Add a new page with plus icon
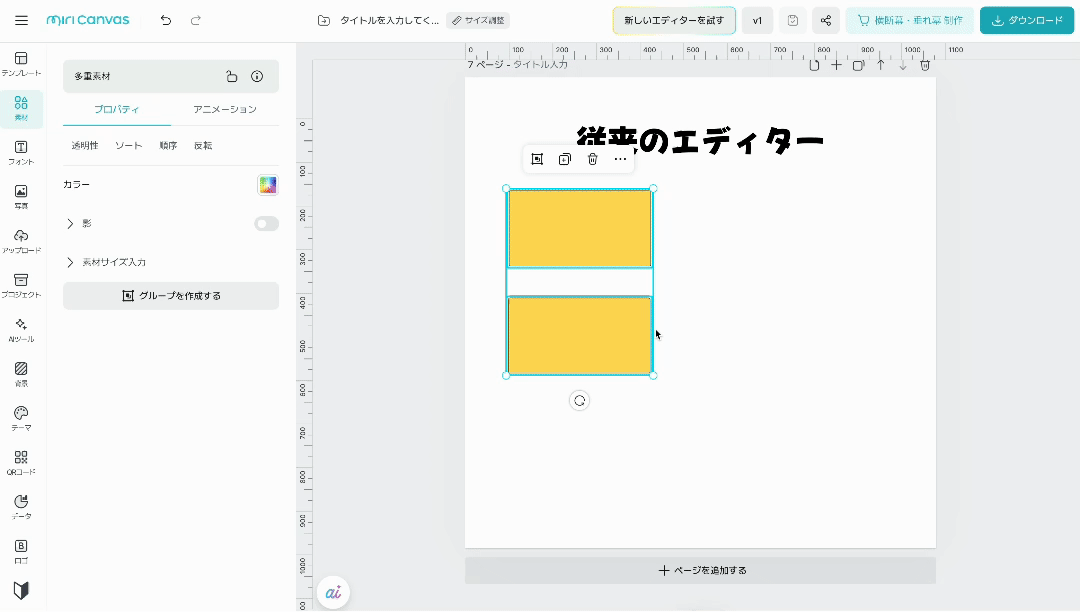 pos(836,65)
